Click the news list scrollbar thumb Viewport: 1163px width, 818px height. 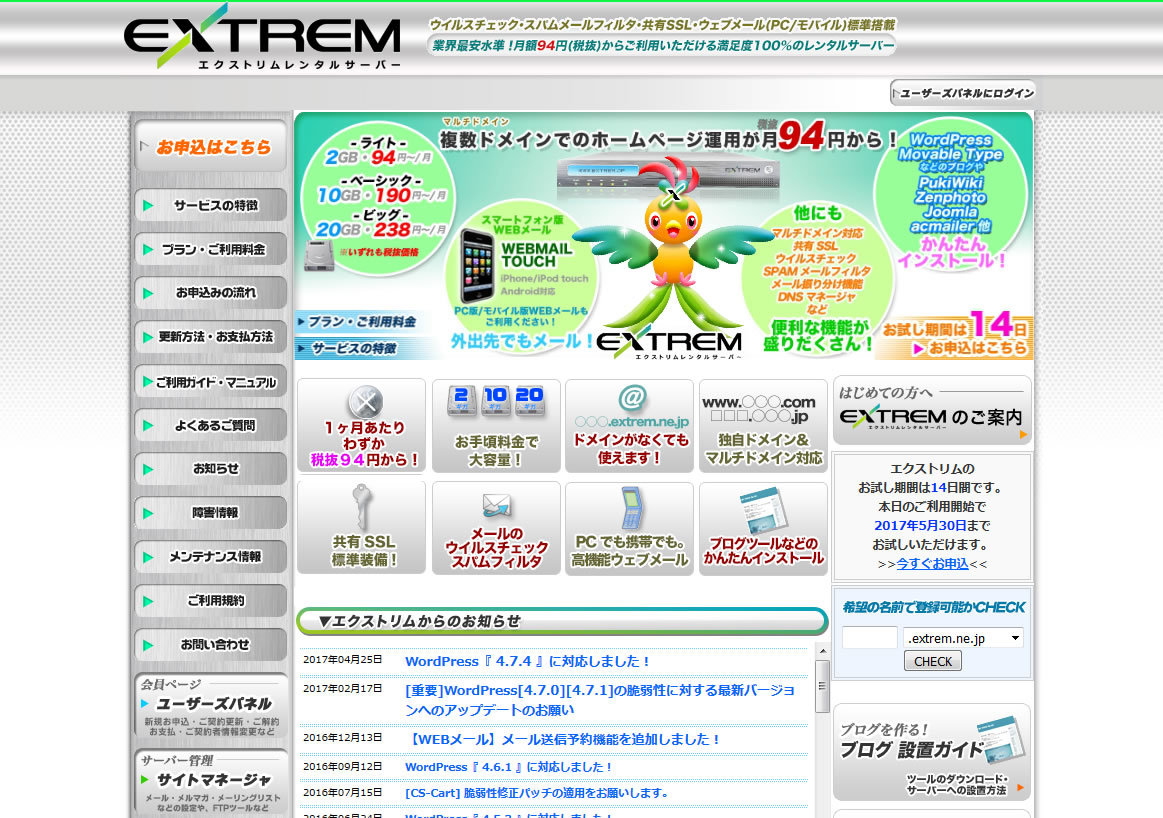pos(822,686)
